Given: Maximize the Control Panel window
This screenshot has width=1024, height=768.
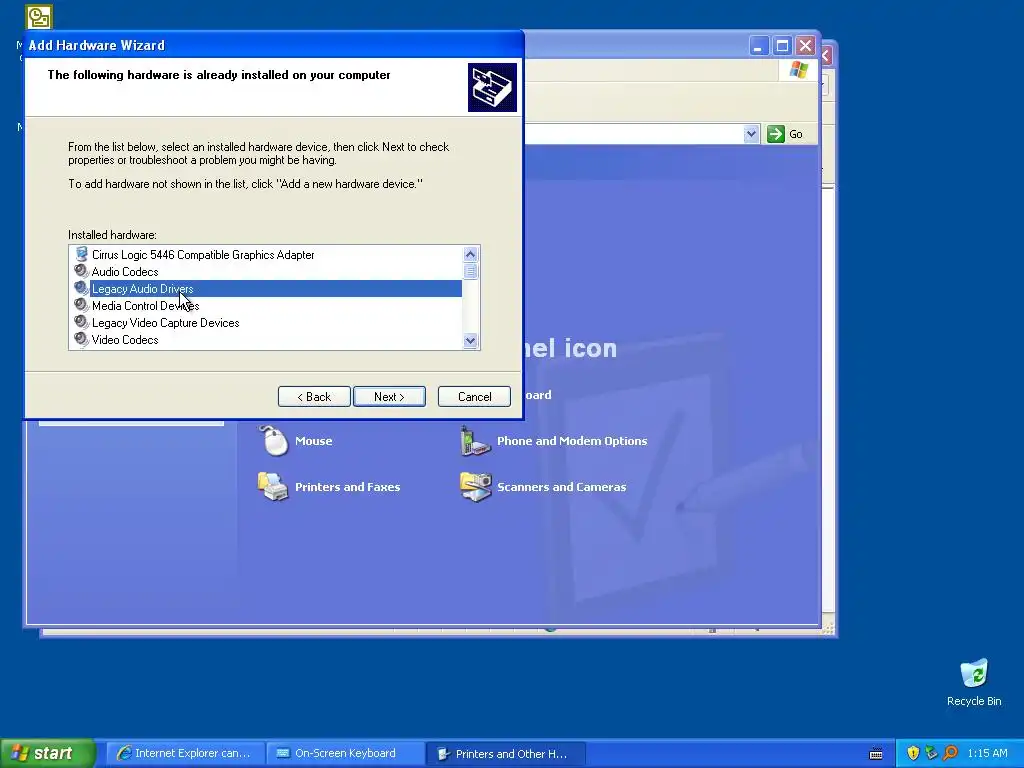Looking at the screenshot, I should (782, 46).
